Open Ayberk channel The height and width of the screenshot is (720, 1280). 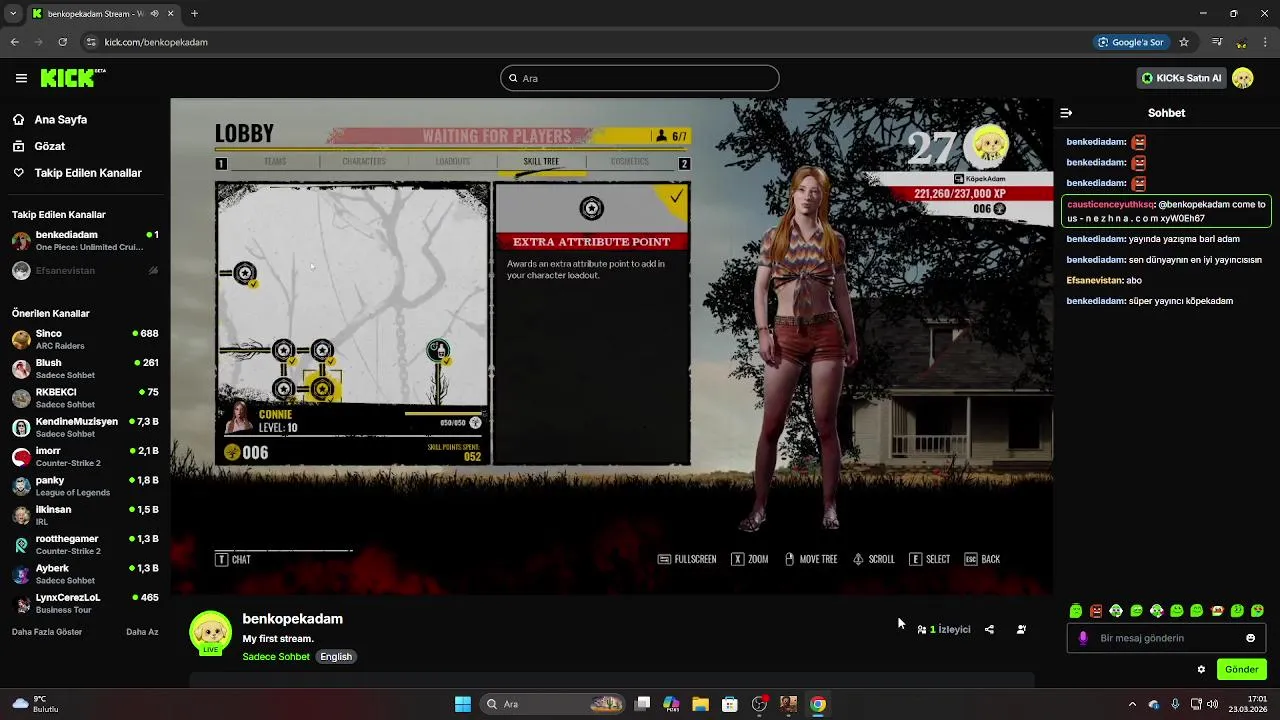coord(85,574)
